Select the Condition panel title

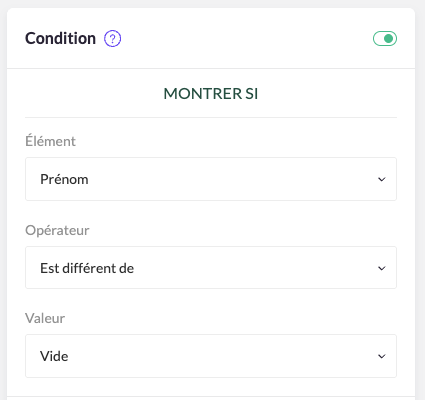click(60, 38)
